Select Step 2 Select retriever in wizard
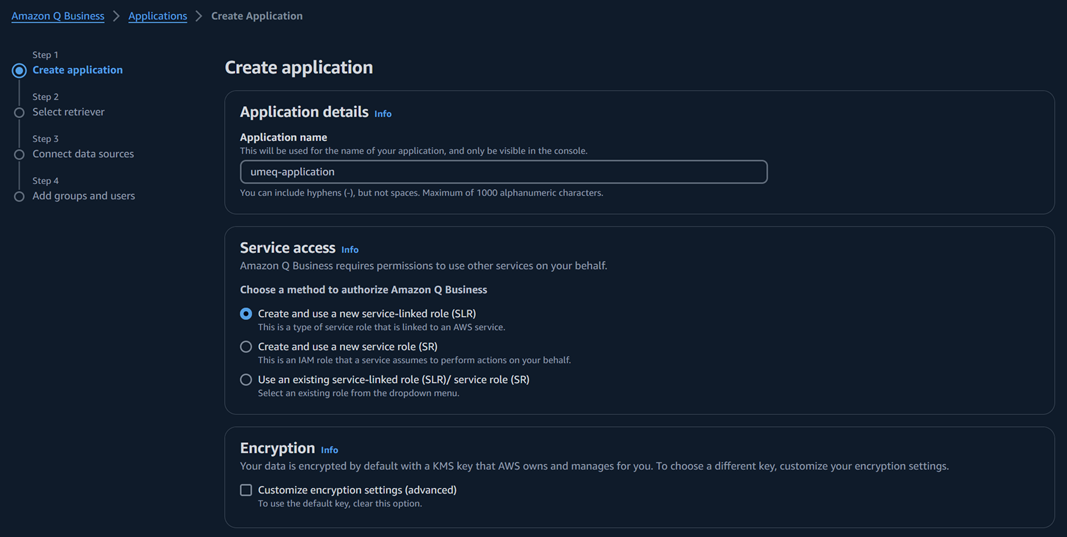Screen dimensions: 1067x537 (68, 112)
